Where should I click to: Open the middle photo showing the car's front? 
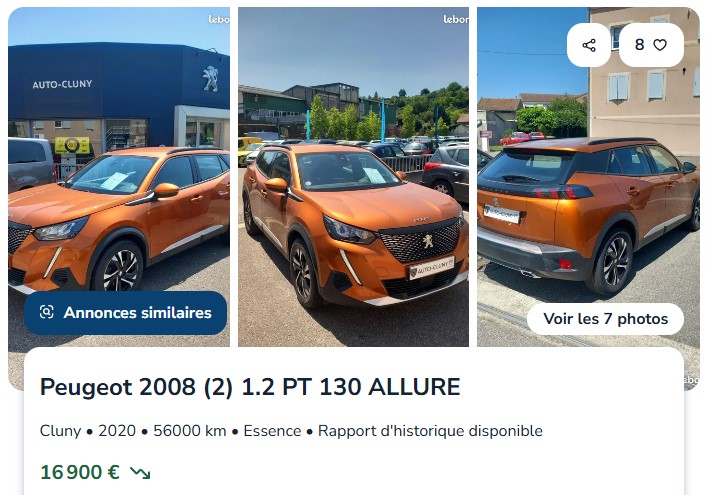click(x=353, y=177)
